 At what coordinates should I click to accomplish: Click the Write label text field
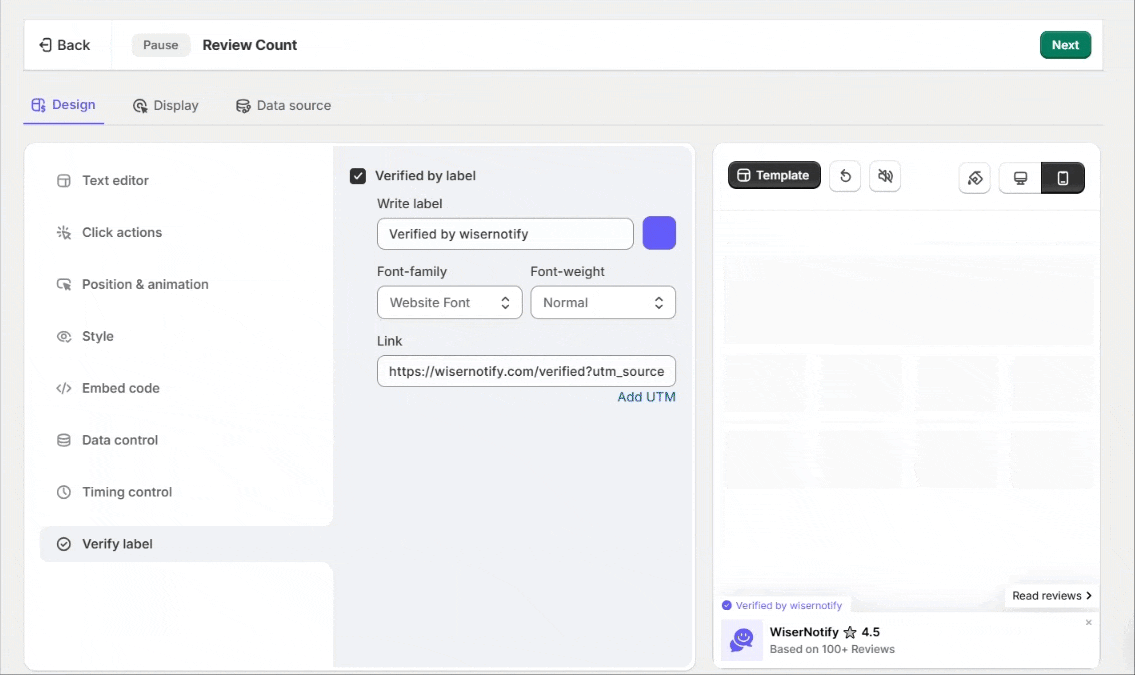(505, 234)
